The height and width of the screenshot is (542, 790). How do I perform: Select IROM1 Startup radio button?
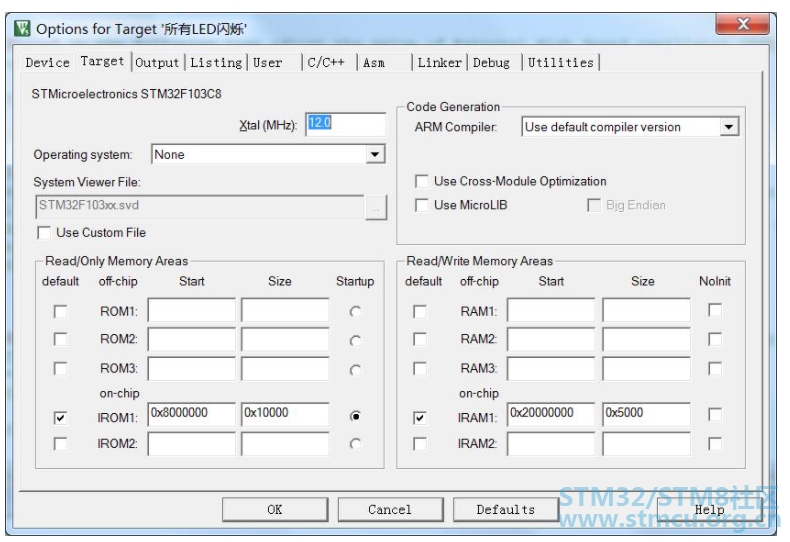(355, 416)
